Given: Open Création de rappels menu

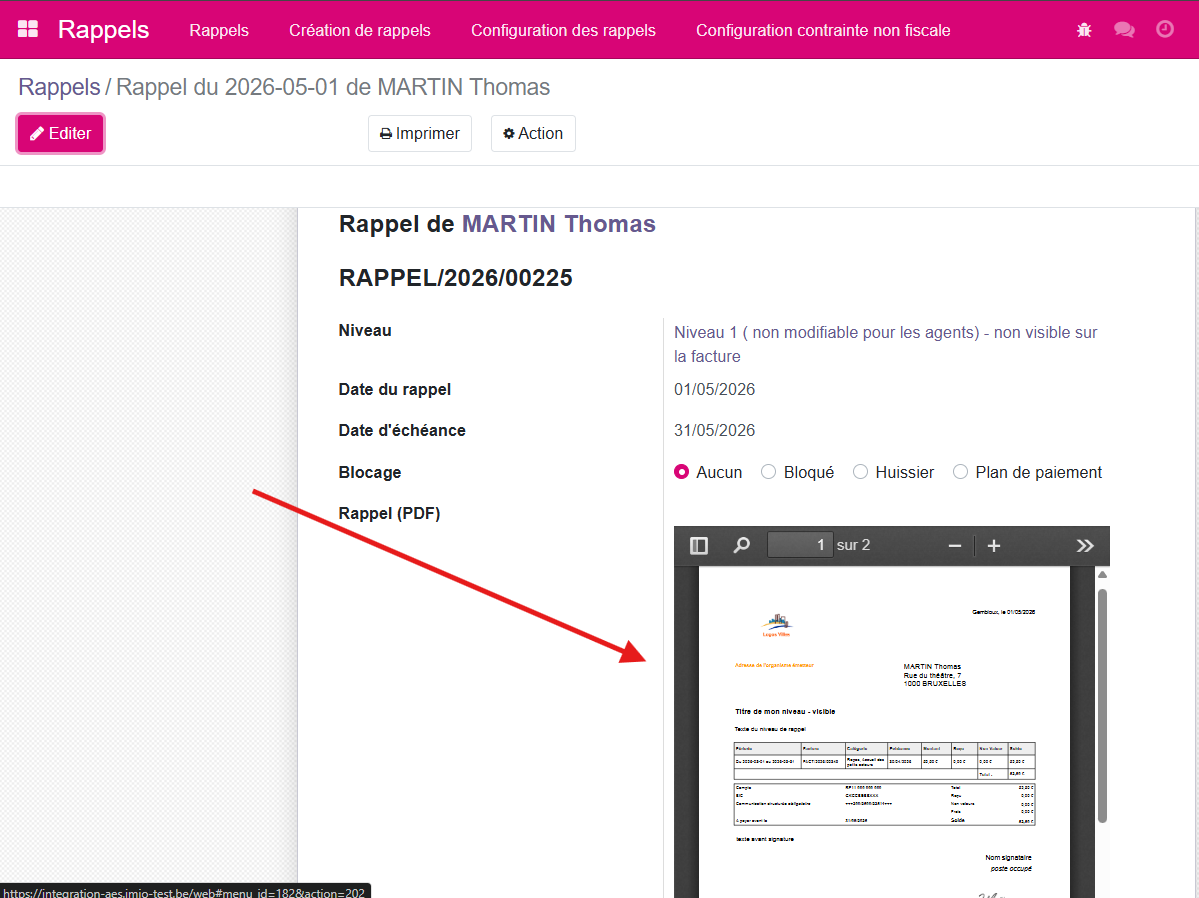Looking at the screenshot, I should pos(359,30).
